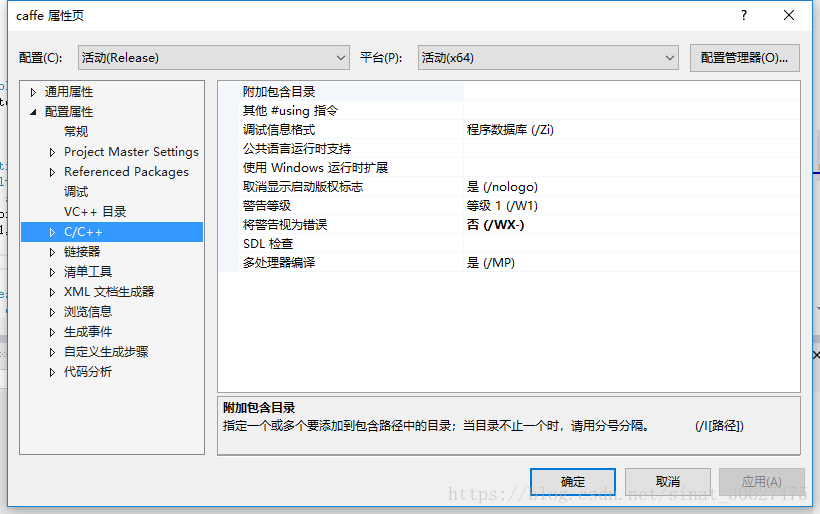The height and width of the screenshot is (514, 820).
Task: Select the 调试信息格式 property row
Action: [279, 130]
